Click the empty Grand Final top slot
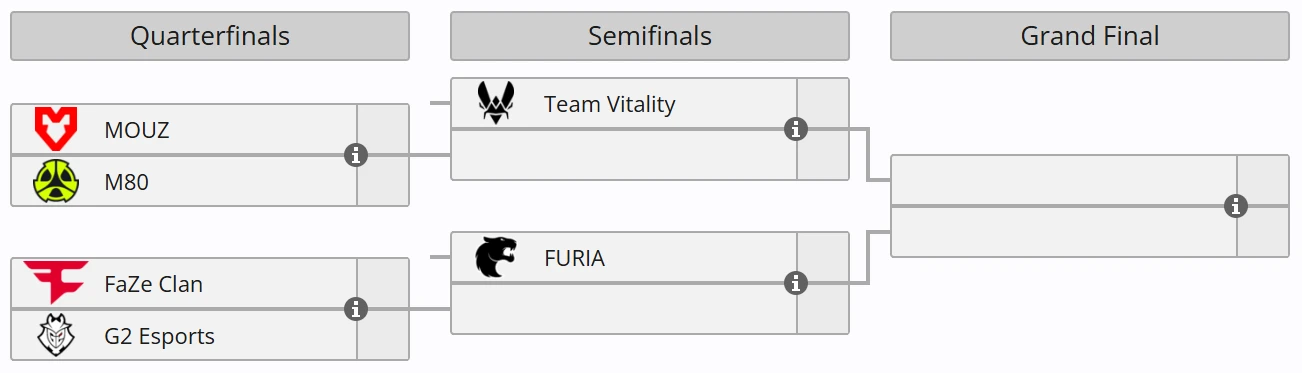 pyautogui.click(x=1064, y=180)
